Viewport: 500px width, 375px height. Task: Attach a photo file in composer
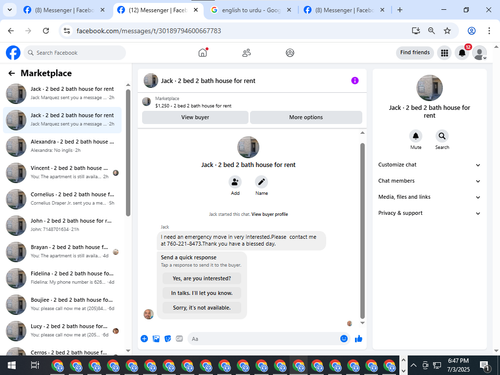coord(156,339)
